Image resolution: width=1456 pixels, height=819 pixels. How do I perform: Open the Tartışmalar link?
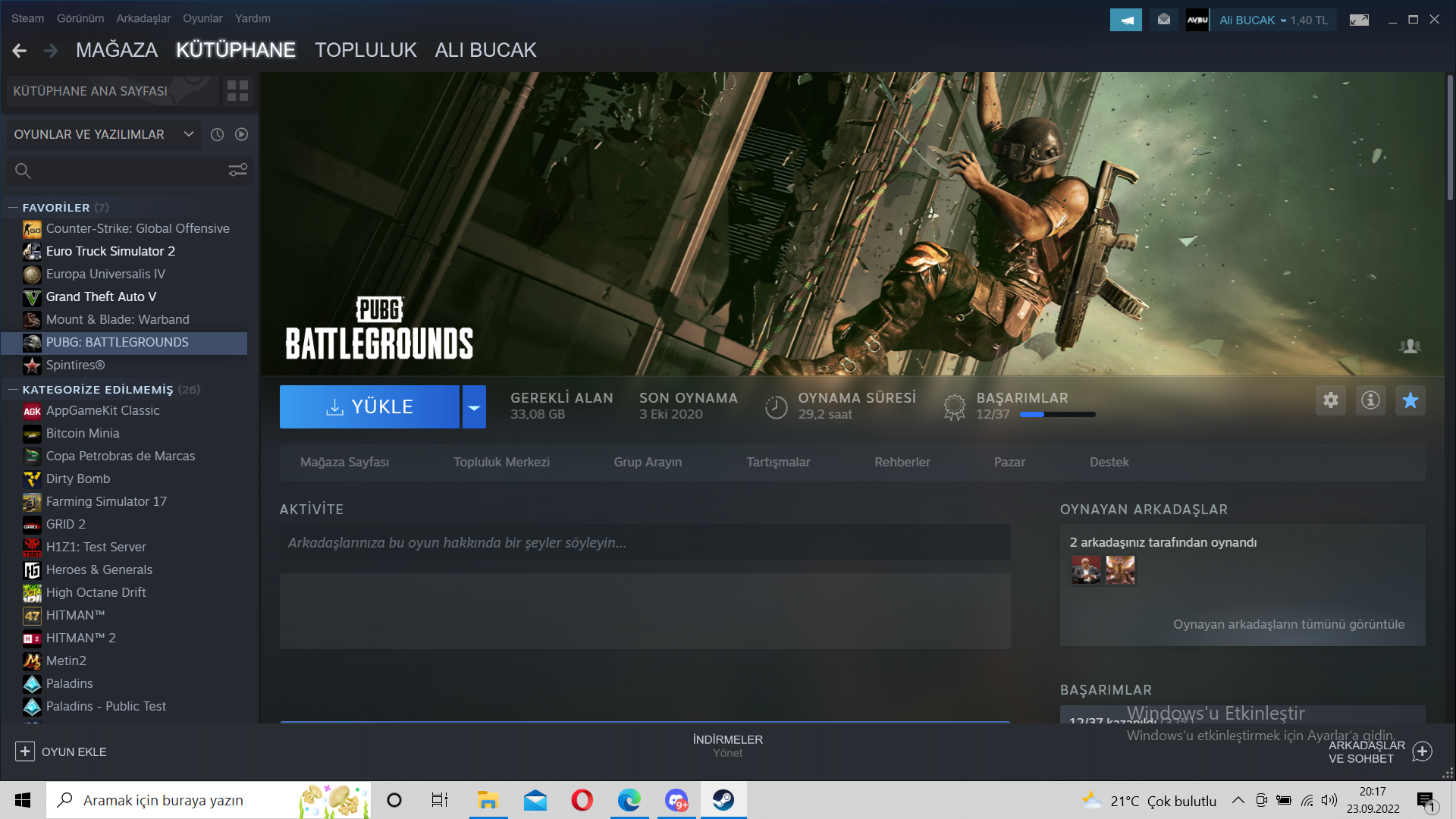(778, 462)
